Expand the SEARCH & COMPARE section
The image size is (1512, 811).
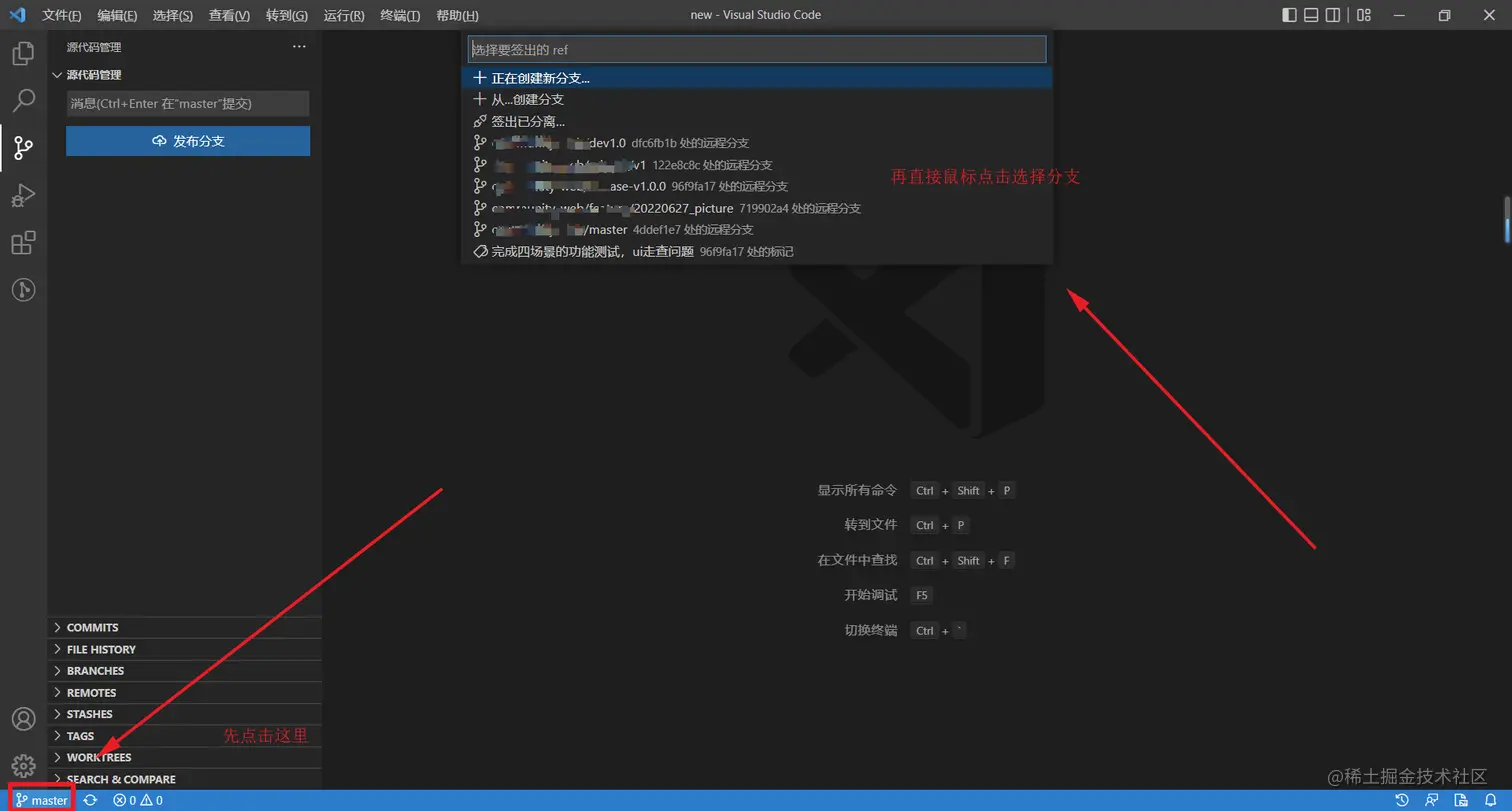click(185, 779)
